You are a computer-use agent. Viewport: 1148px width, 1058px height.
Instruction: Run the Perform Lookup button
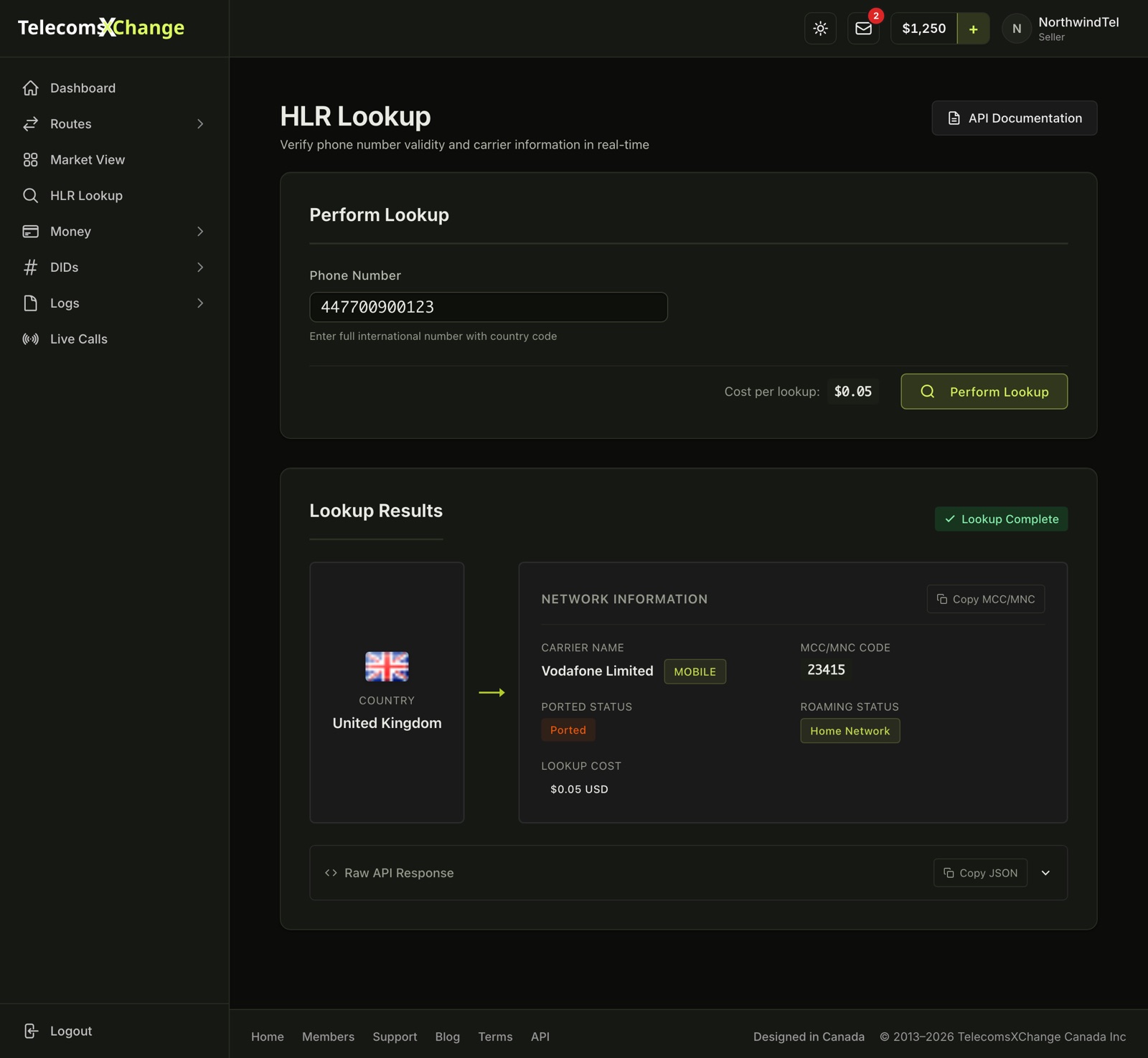[984, 392]
